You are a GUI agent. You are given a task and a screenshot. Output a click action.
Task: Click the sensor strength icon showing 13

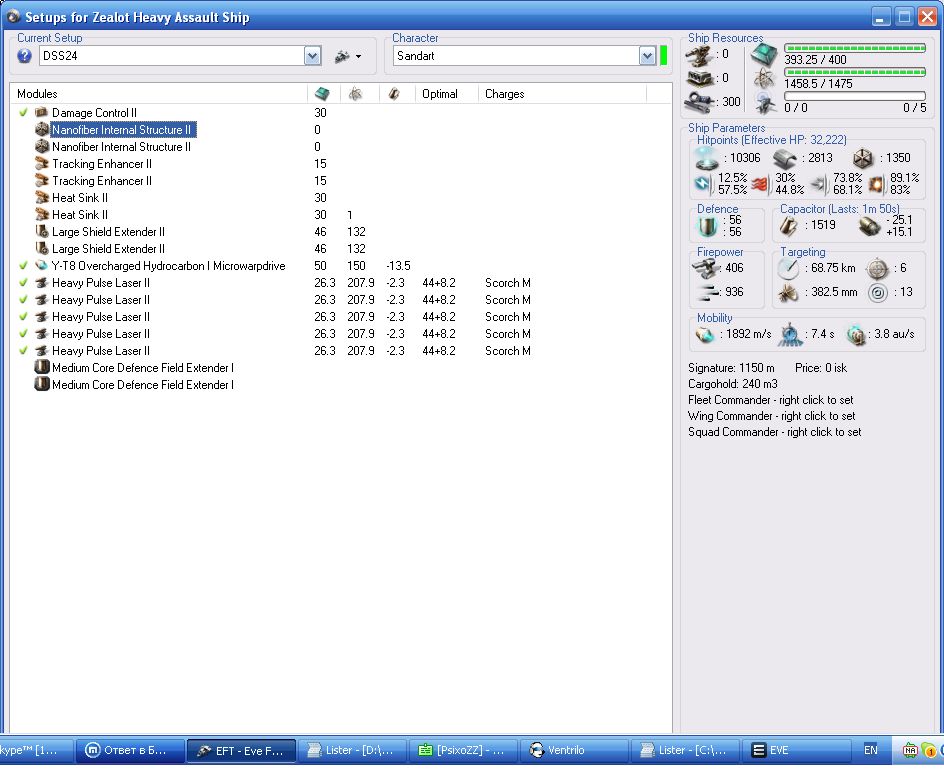point(878,293)
